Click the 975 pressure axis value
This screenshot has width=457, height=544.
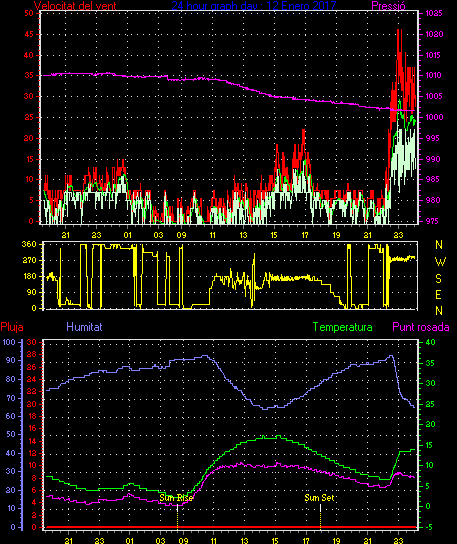pos(432,221)
